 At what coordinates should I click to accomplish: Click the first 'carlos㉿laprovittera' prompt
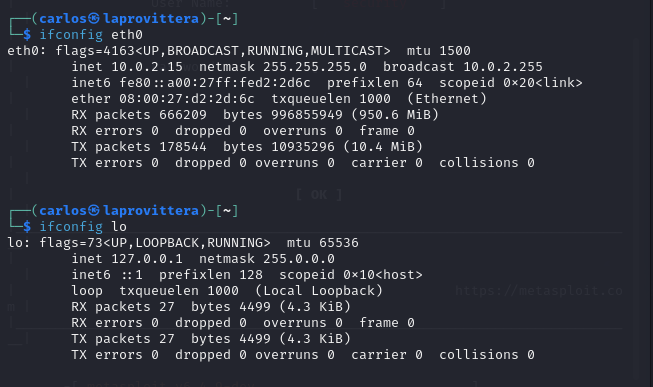pos(119,19)
